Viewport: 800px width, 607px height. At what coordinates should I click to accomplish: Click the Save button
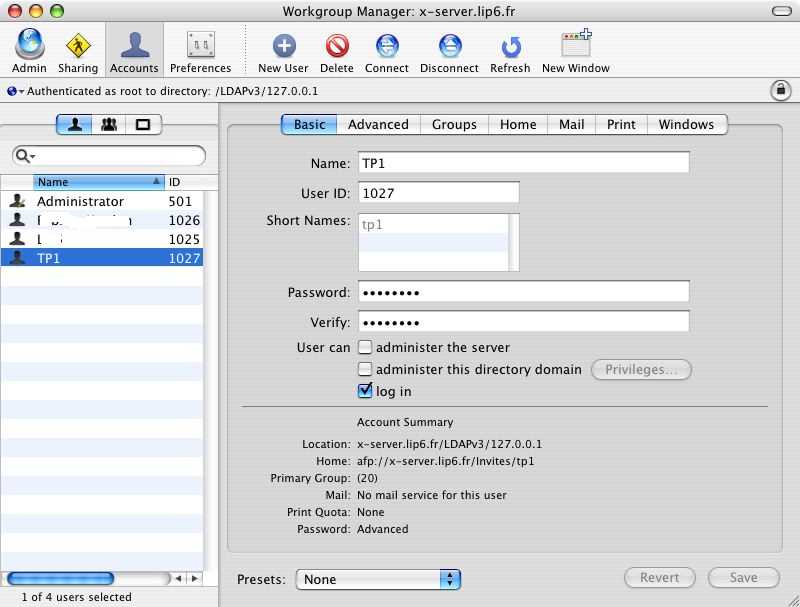tap(743, 577)
